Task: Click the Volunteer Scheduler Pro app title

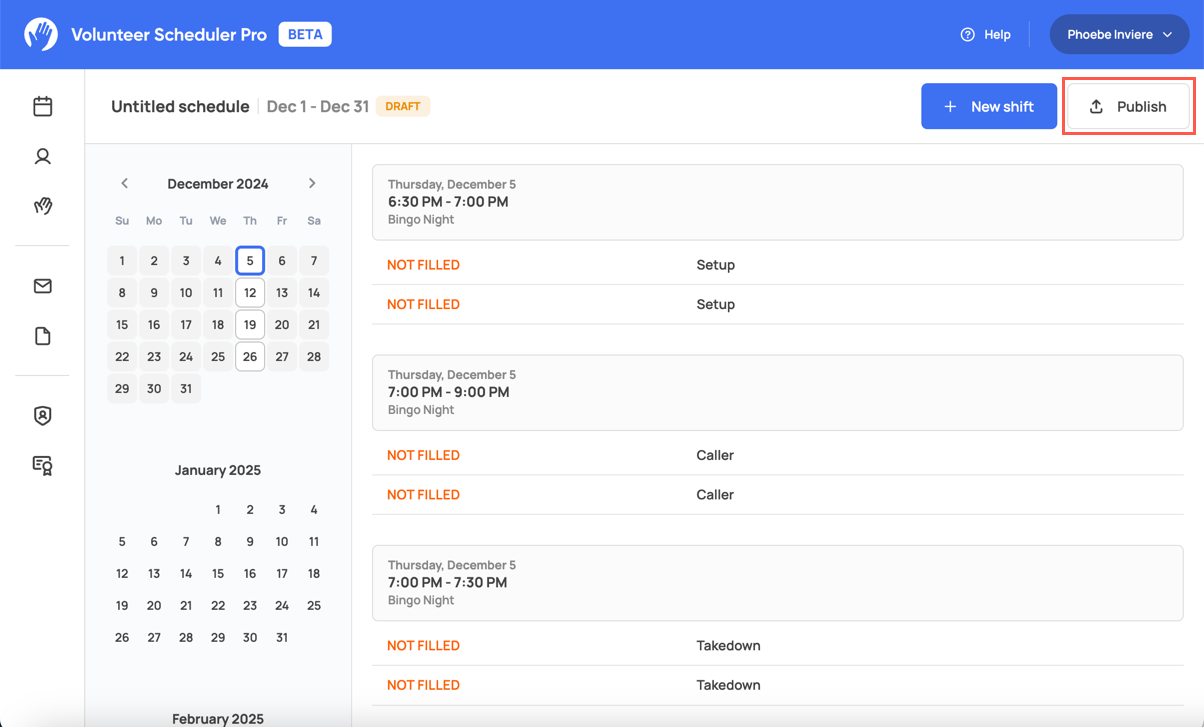Action: 169,34
